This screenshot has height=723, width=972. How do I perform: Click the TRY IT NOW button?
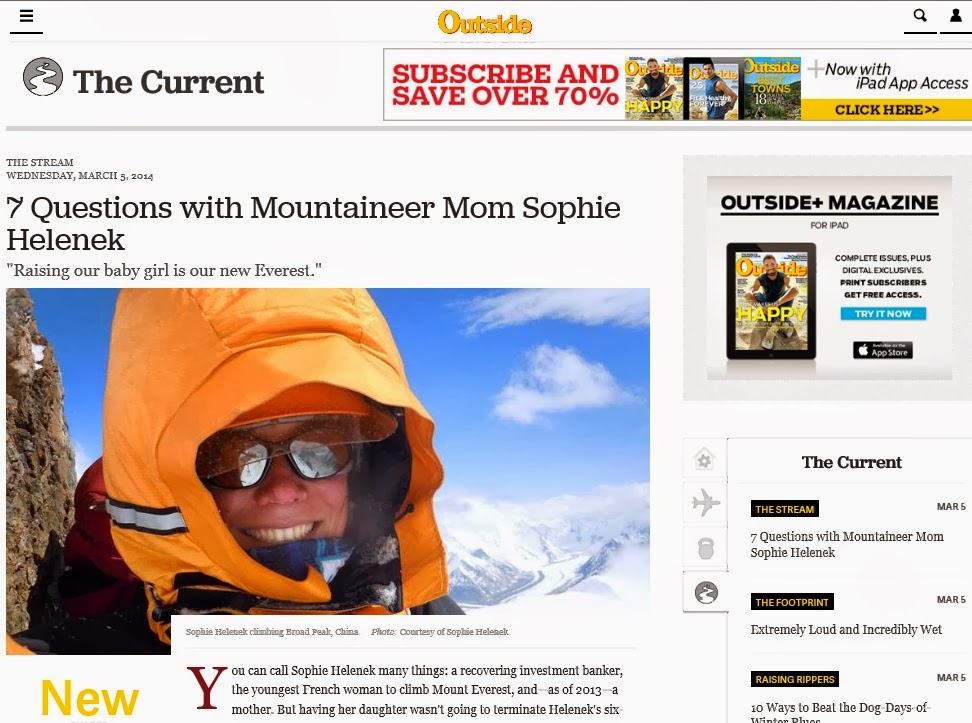point(883,314)
